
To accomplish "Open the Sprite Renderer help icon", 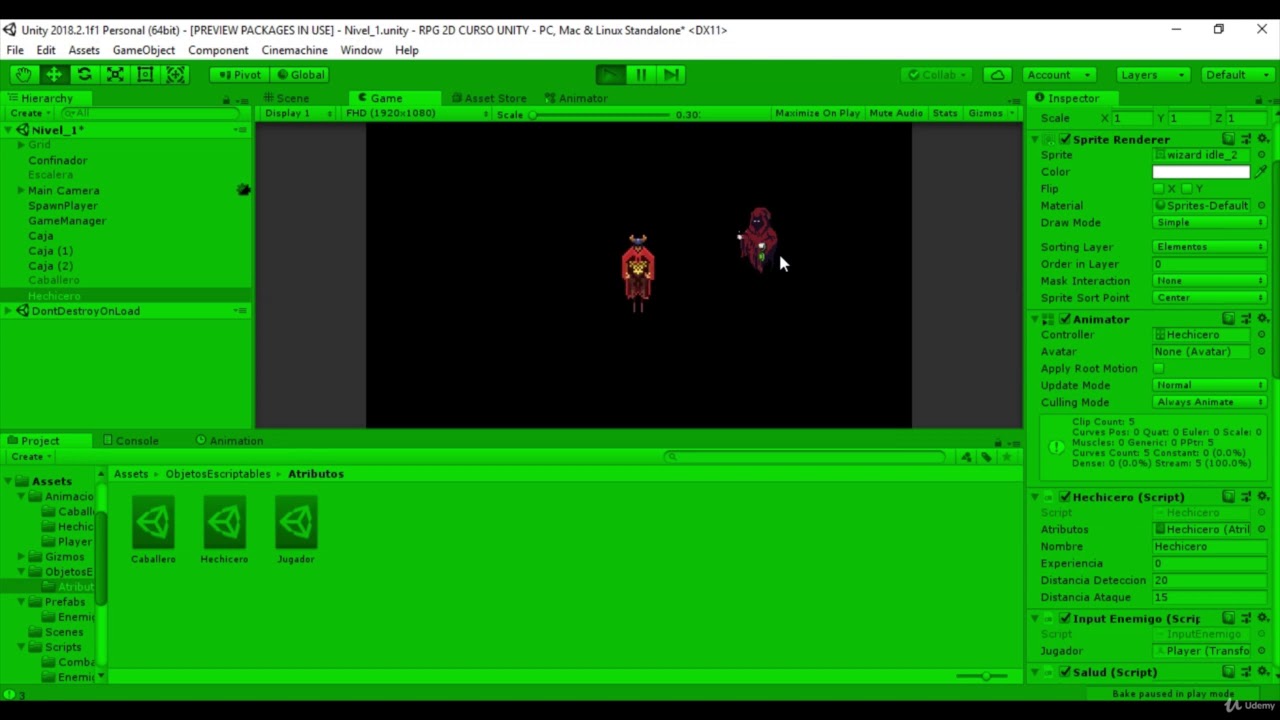I will coord(1229,139).
